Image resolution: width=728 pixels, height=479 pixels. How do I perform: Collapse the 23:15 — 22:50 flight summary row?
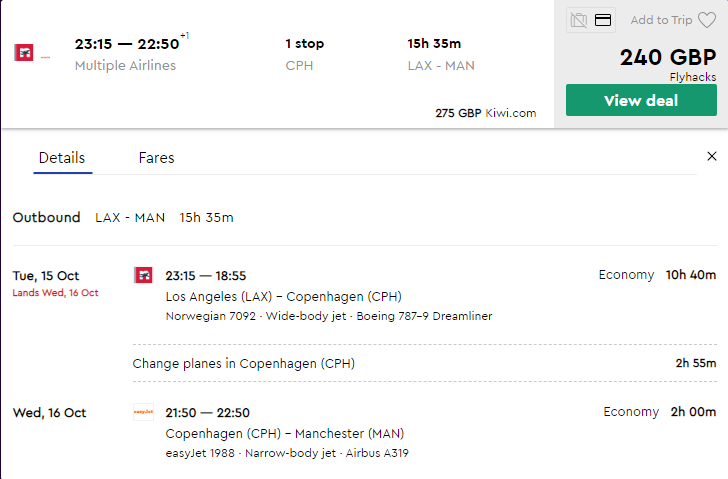(x=278, y=64)
